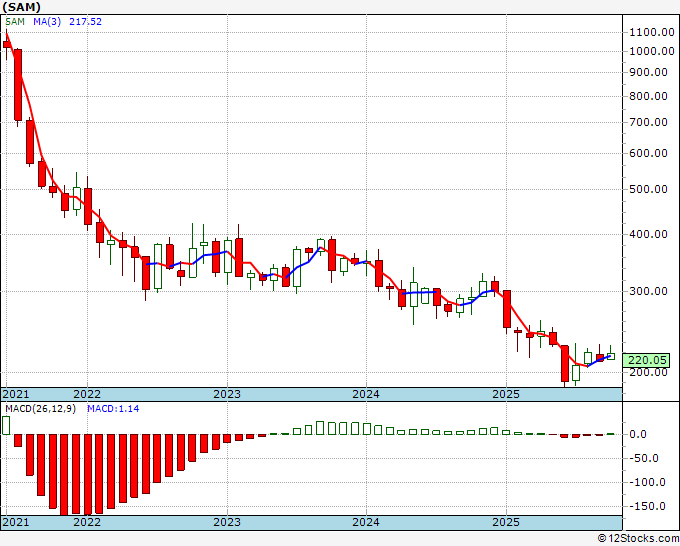Click the 300.00 price axis label
The height and width of the screenshot is (546, 680).
click(x=648, y=291)
